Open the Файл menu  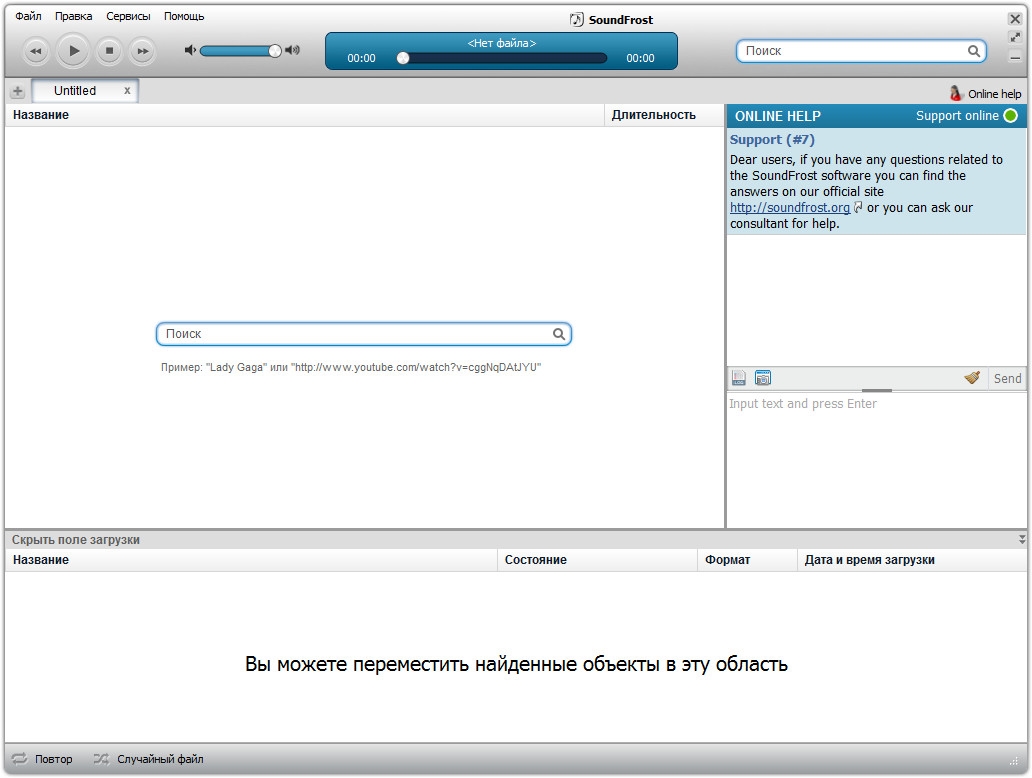(28, 16)
